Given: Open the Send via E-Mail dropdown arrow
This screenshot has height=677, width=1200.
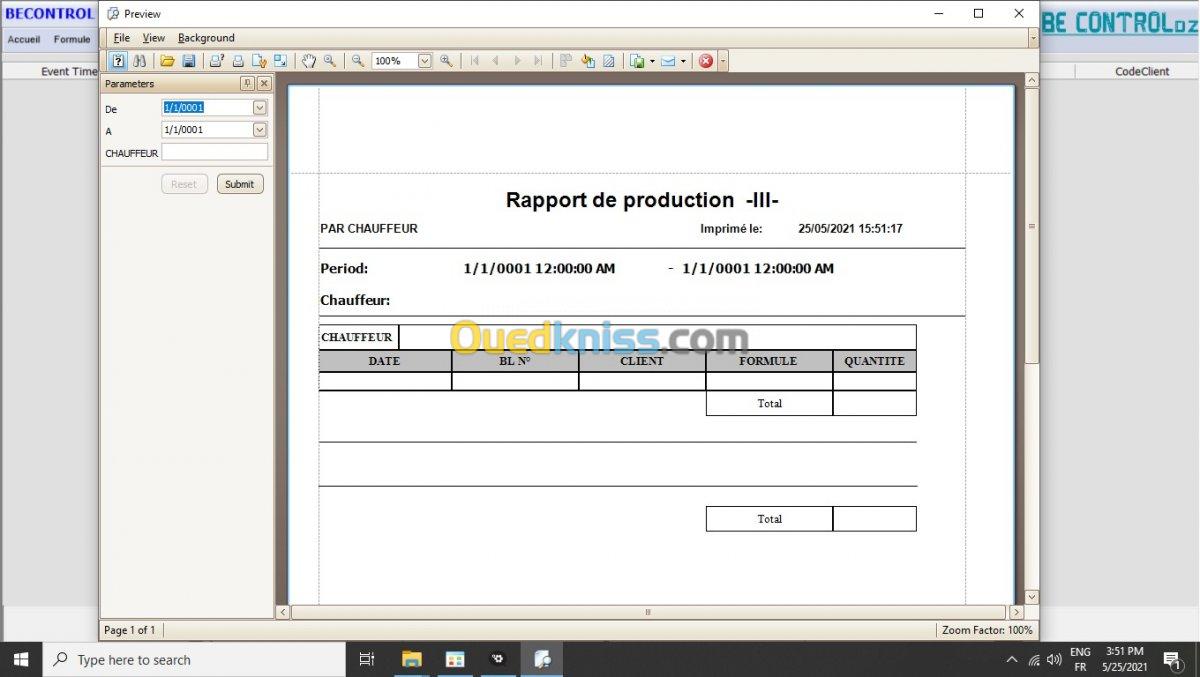Looking at the screenshot, I should tap(683, 61).
